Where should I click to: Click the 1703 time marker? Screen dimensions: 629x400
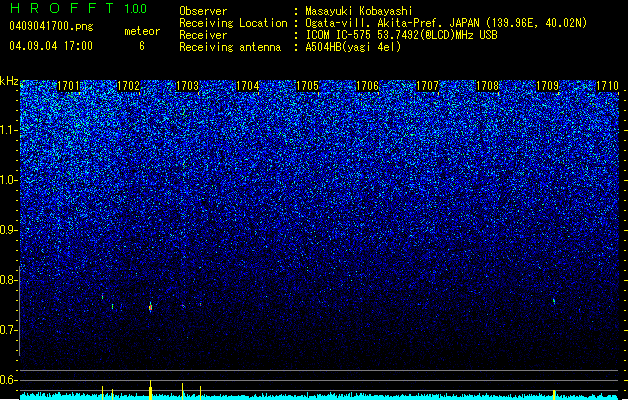click(188, 86)
